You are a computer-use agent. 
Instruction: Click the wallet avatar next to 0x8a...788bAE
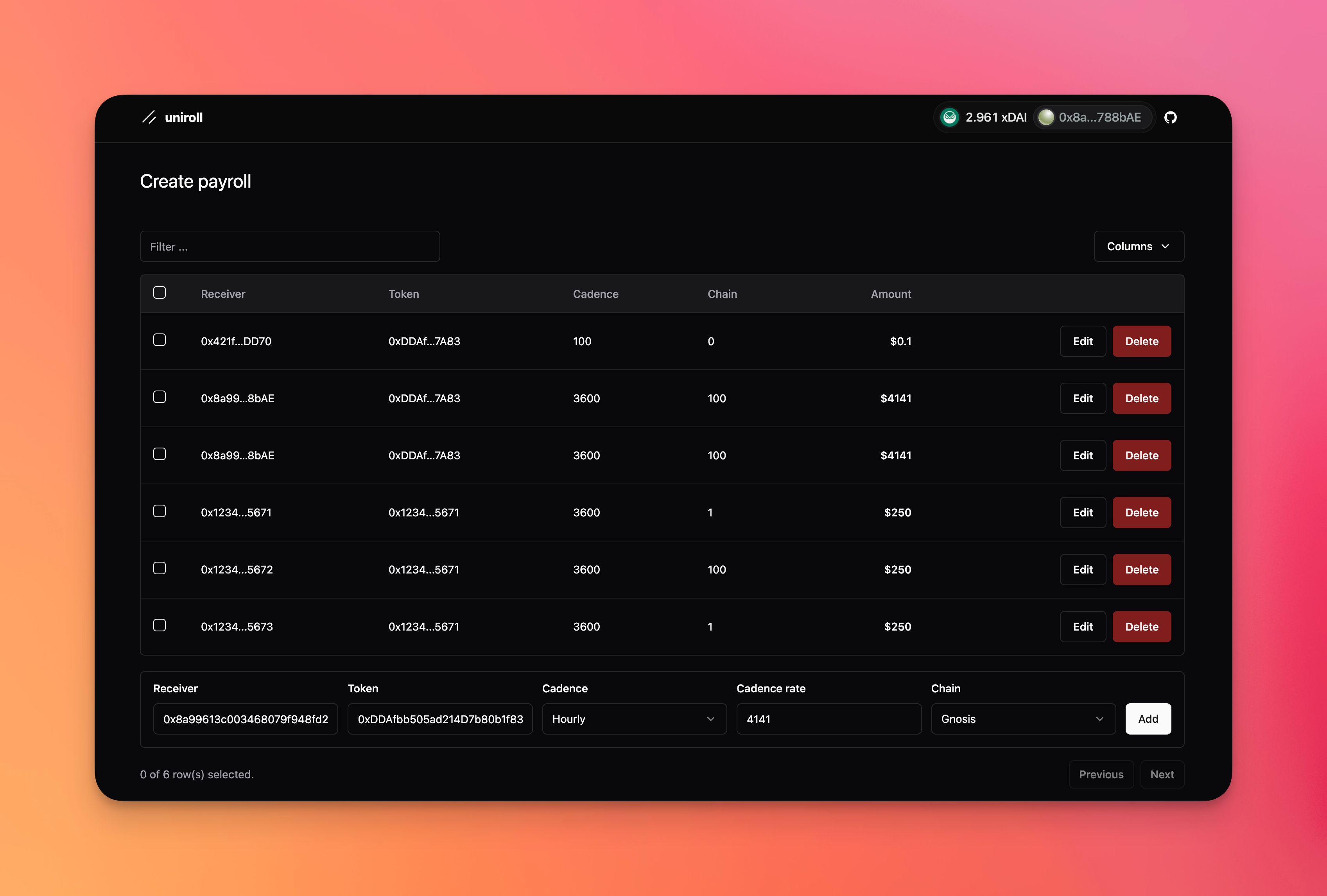1045,117
